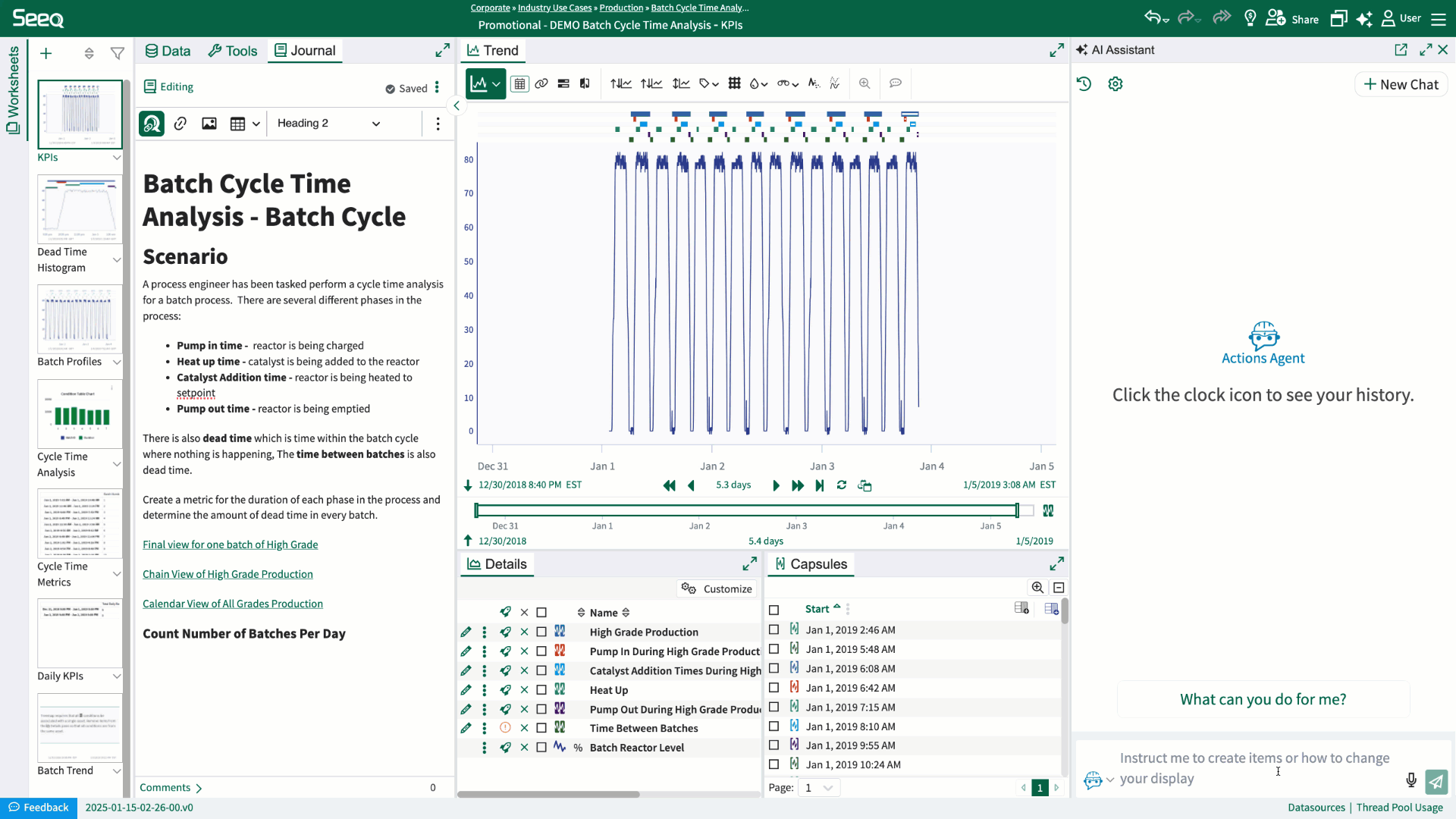This screenshot has width=1456, height=819.
Task: Open the trend view type dropdown arrow
Action: tap(496, 84)
